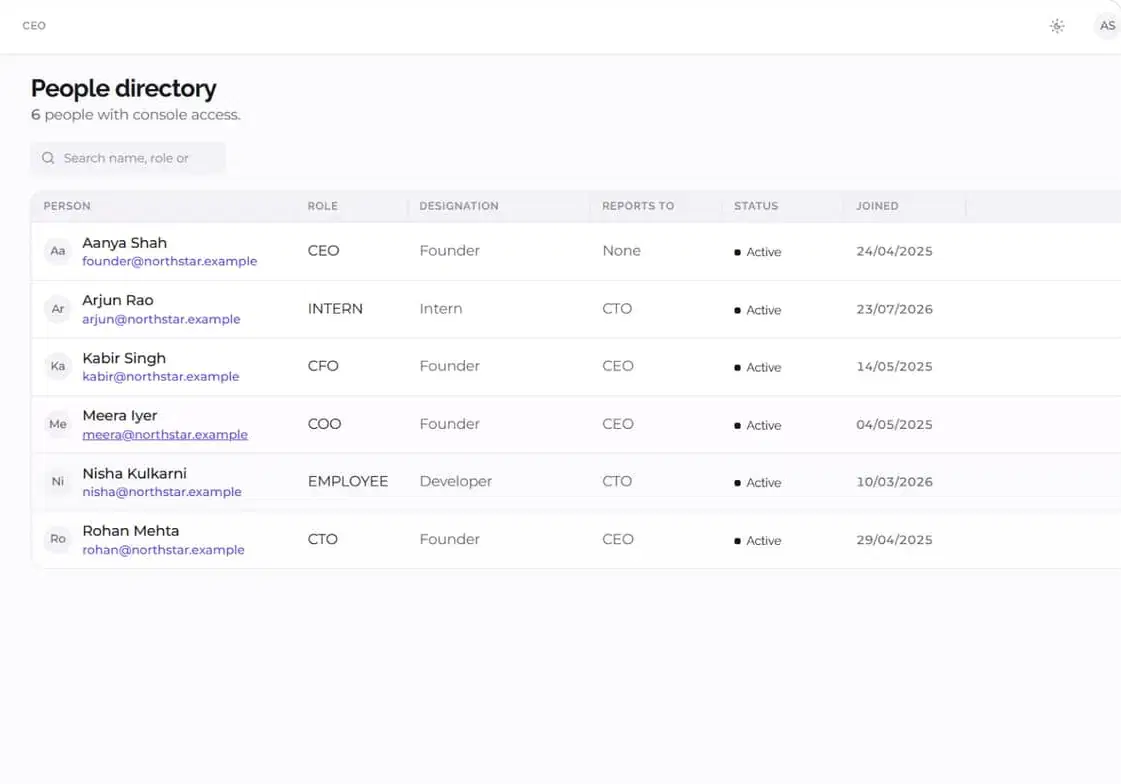This screenshot has height=784, width=1121.
Task: Click the Developer designation cell
Action: (455, 482)
